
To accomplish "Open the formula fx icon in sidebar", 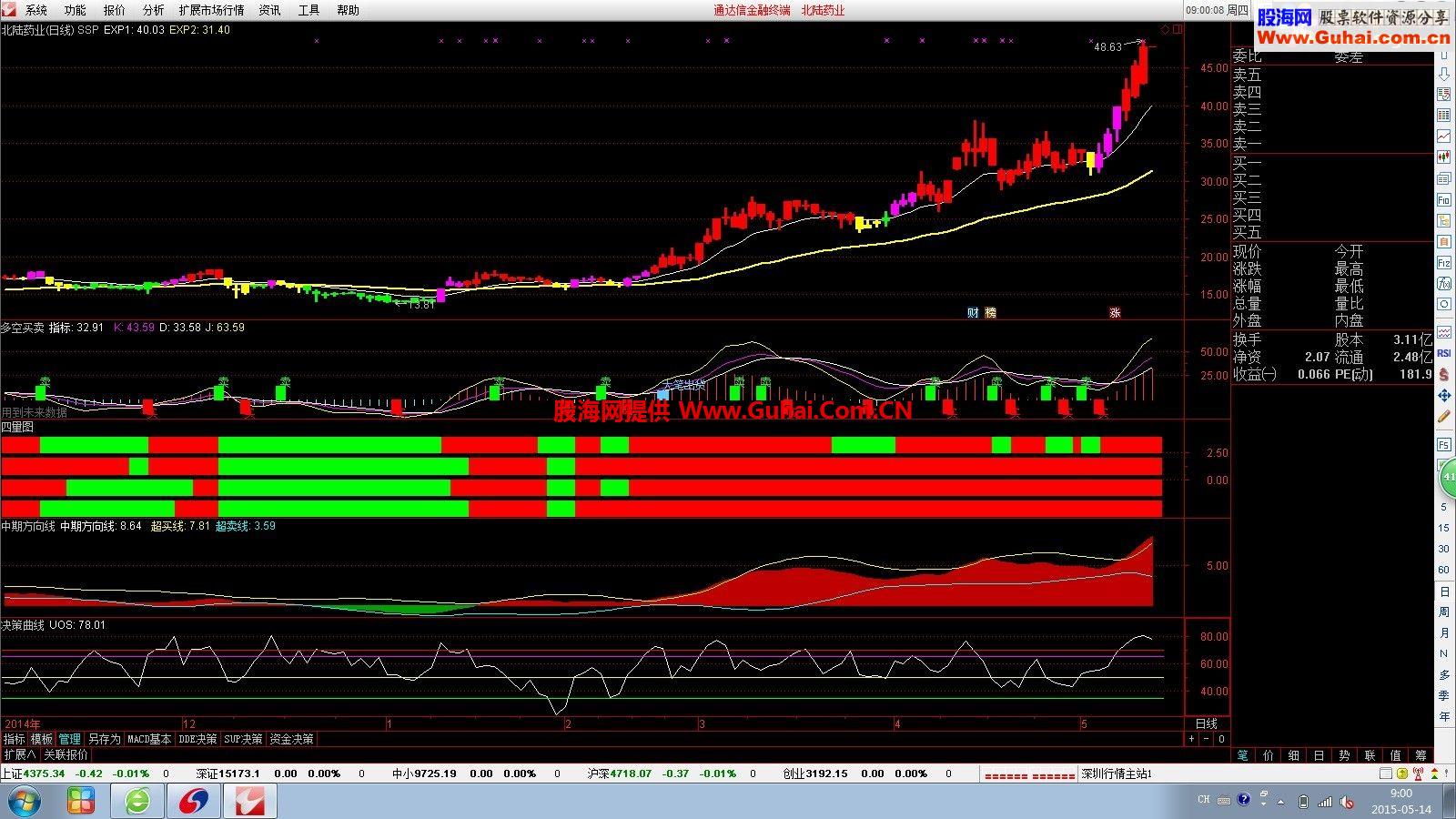I will pyautogui.click(x=1444, y=284).
